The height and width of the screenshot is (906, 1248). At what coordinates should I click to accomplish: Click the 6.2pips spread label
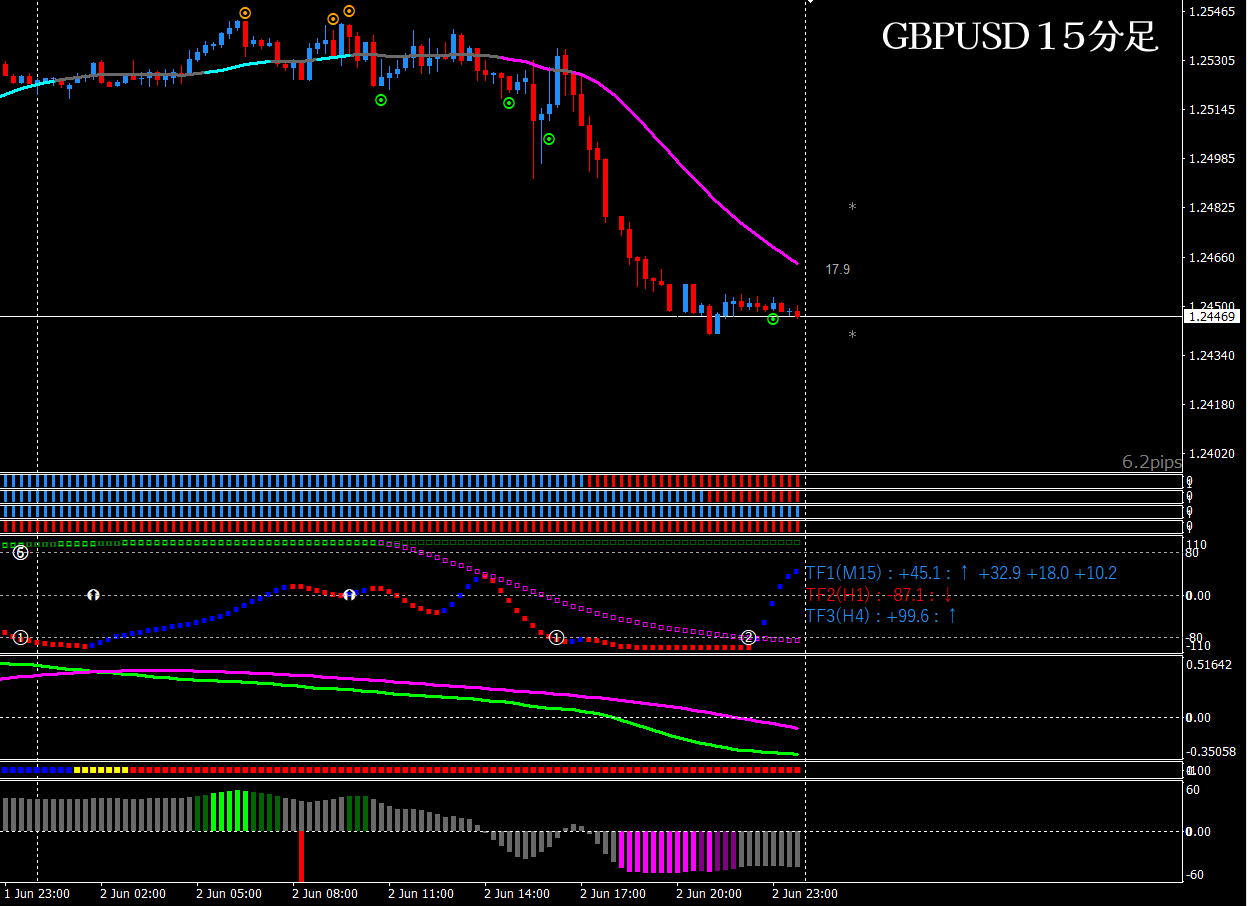pos(1152,462)
